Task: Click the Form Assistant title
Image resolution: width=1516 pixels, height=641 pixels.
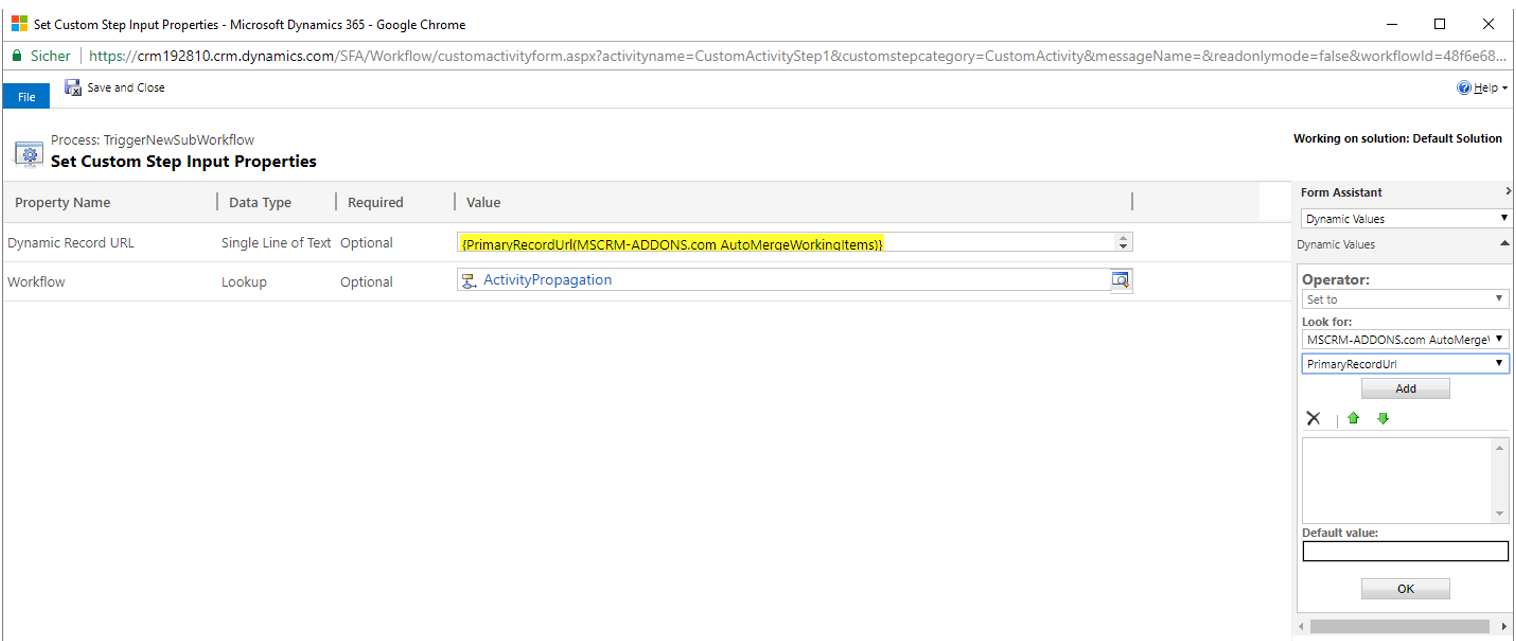Action: pos(1341,192)
